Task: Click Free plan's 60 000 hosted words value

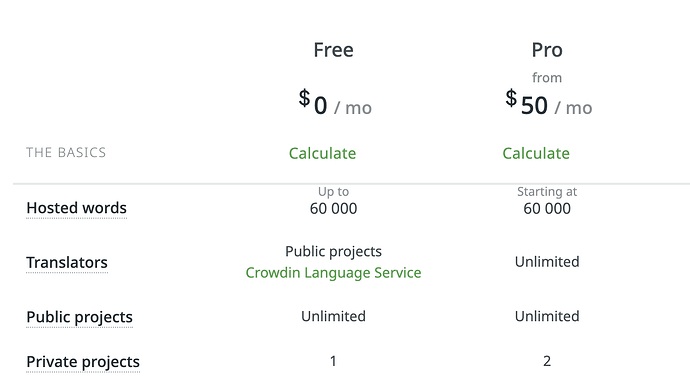Action: tap(333, 208)
